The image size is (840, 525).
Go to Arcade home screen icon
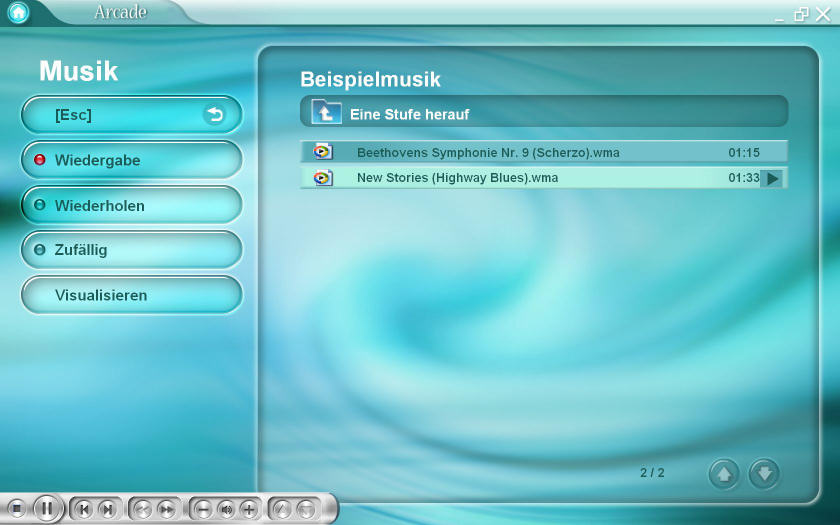18,12
